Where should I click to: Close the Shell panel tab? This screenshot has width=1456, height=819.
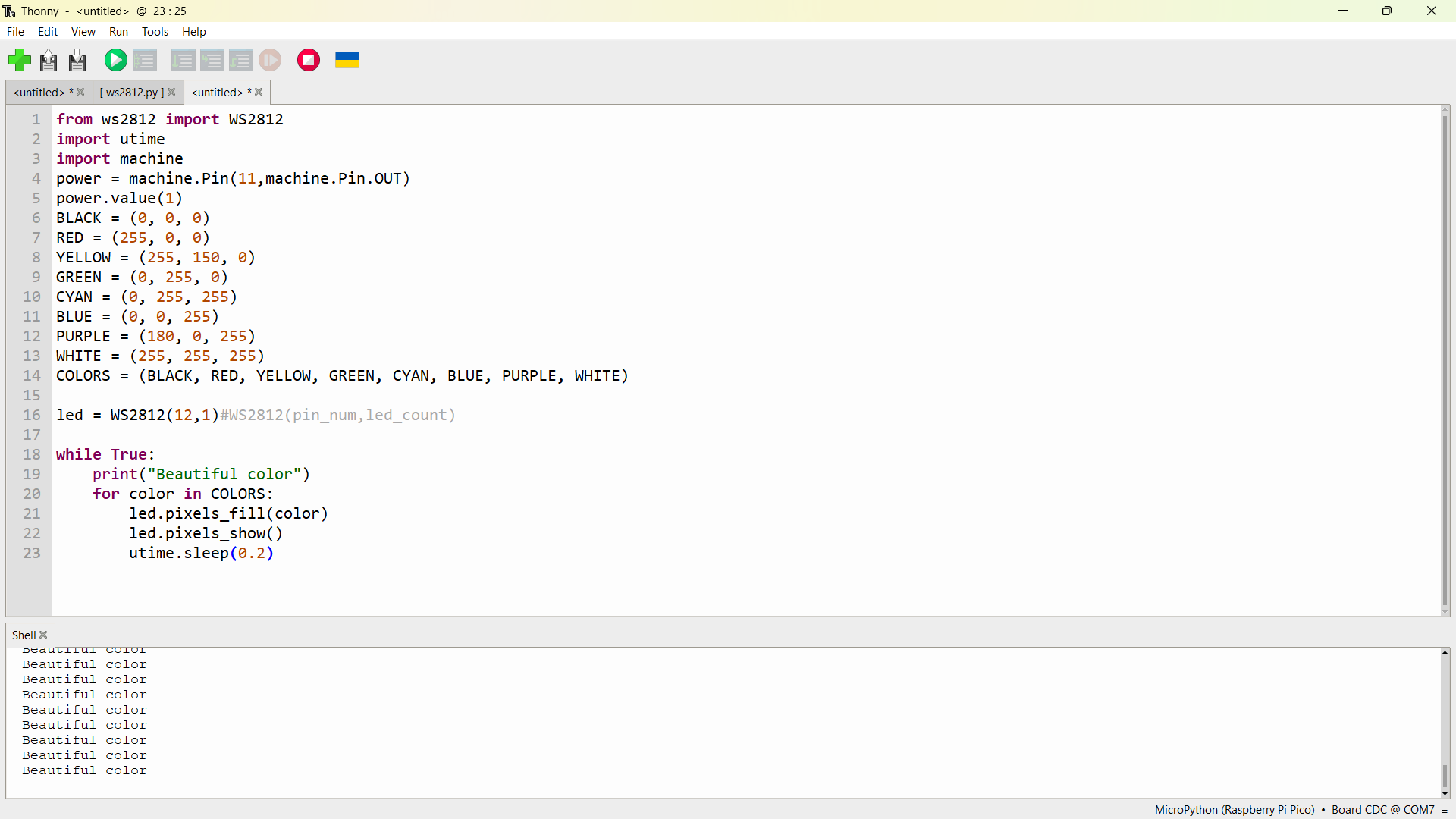click(x=44, y=635)
